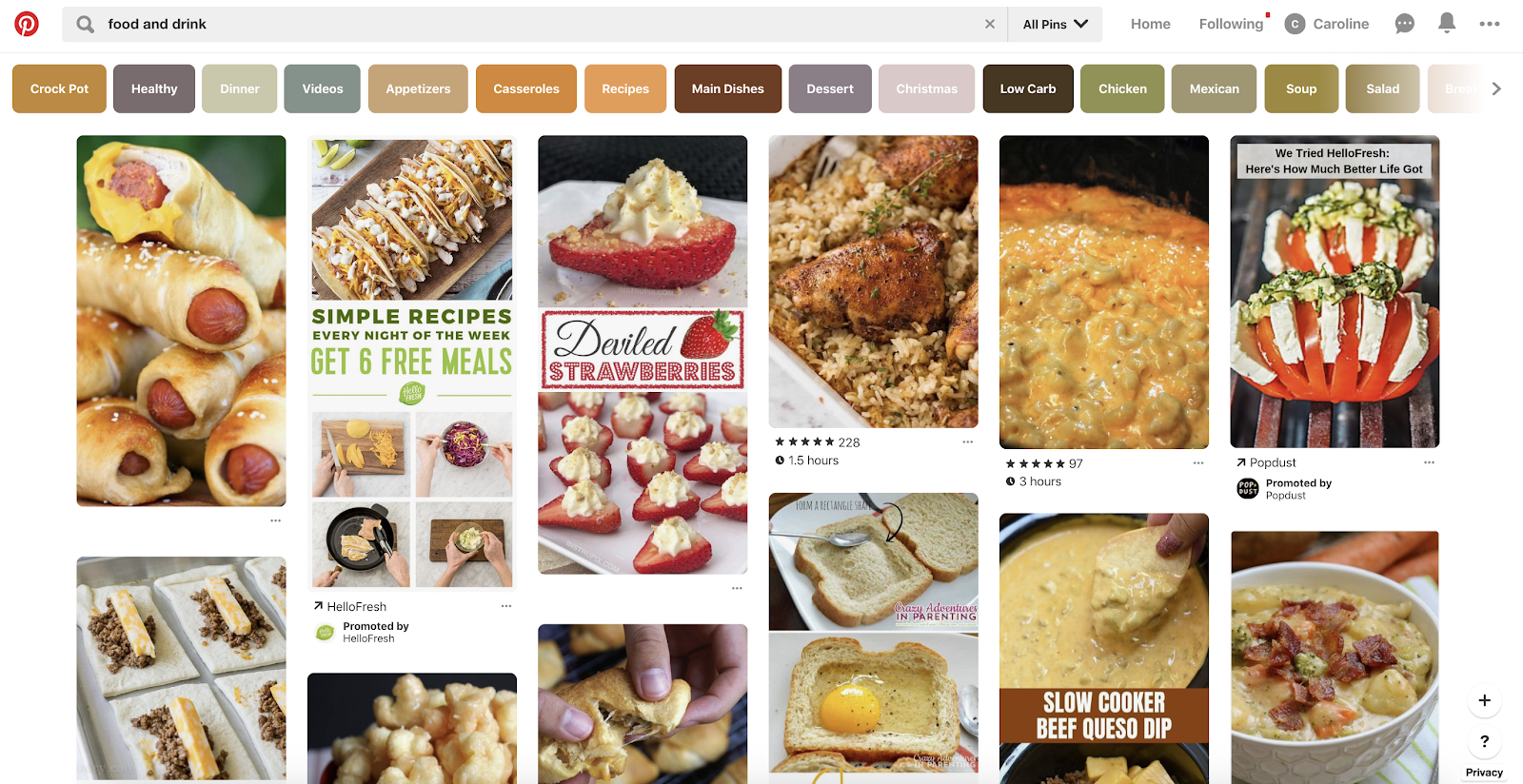Viewport: 1523px width, 784px height.
Task: Open the question mark help button
Action: (1484, 741)
